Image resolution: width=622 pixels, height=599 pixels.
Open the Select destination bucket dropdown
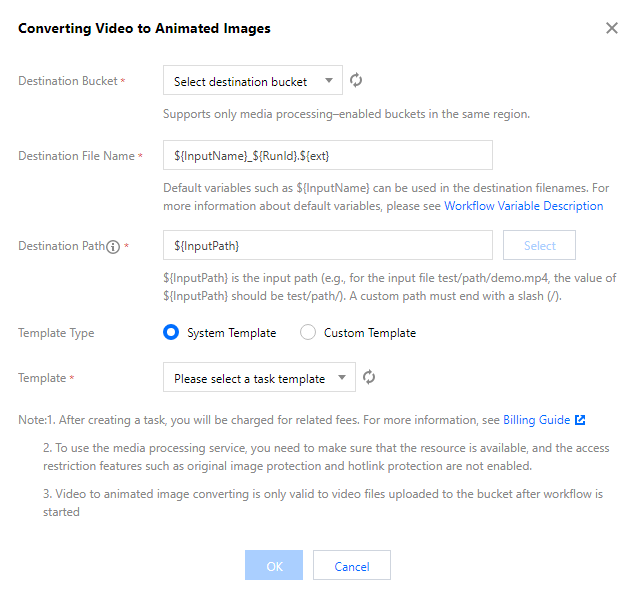[252, 81]
